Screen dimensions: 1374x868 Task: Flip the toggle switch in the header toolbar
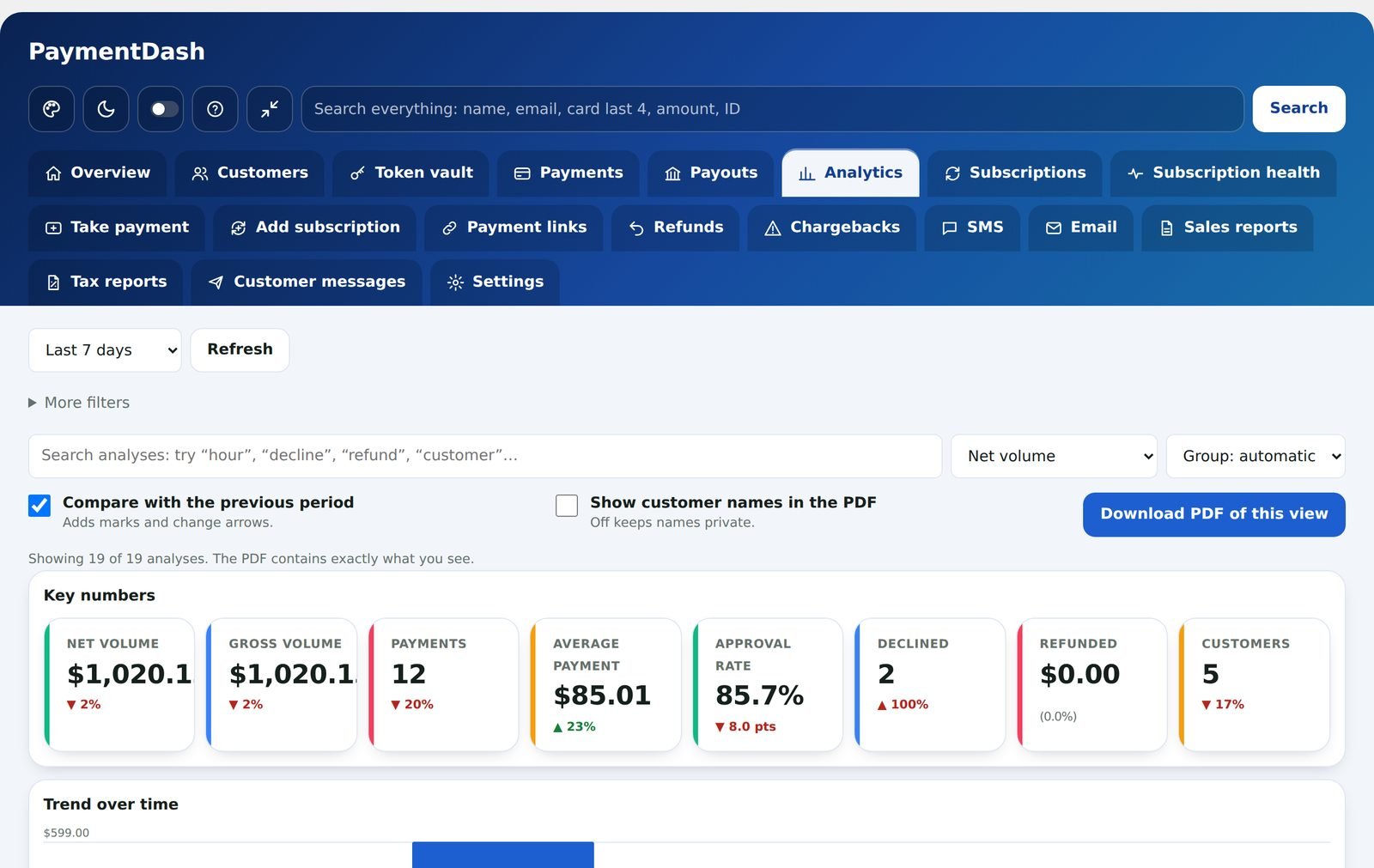point(161,109)
